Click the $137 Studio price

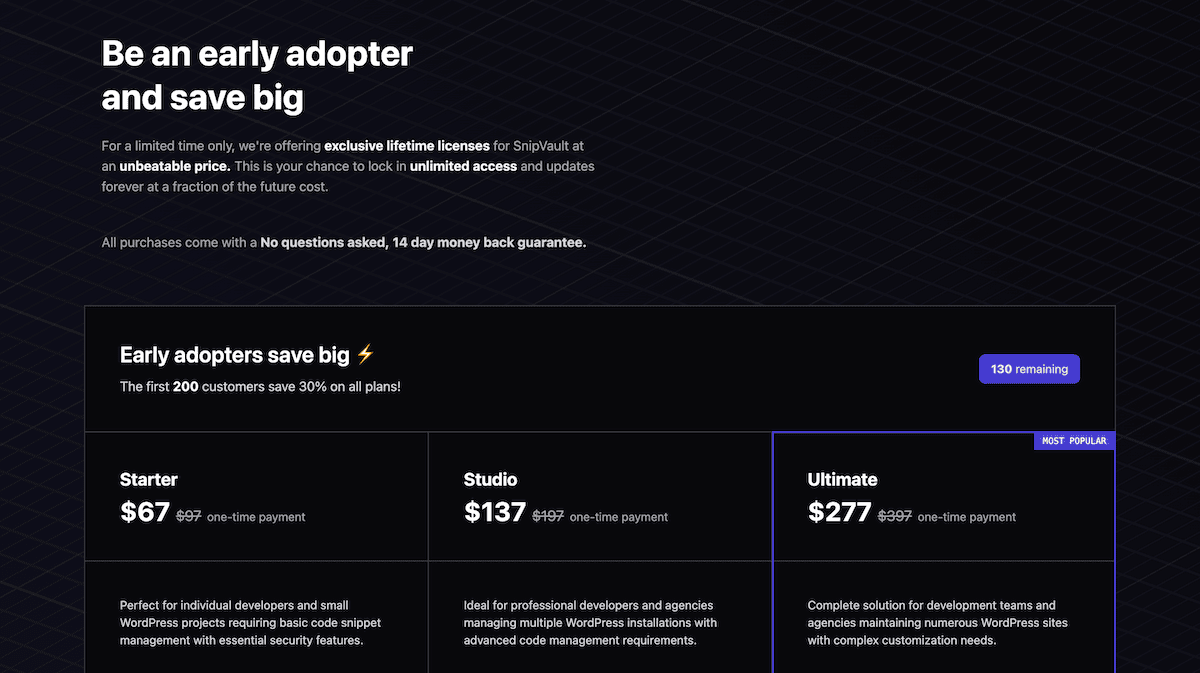(495, 512)
